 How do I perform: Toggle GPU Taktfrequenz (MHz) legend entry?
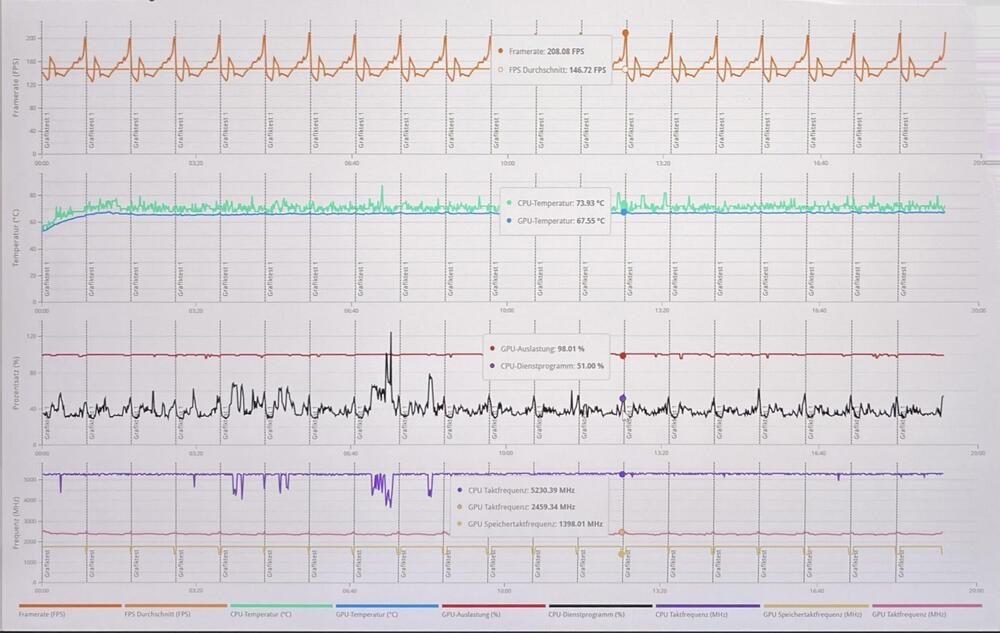pos(909,614)
